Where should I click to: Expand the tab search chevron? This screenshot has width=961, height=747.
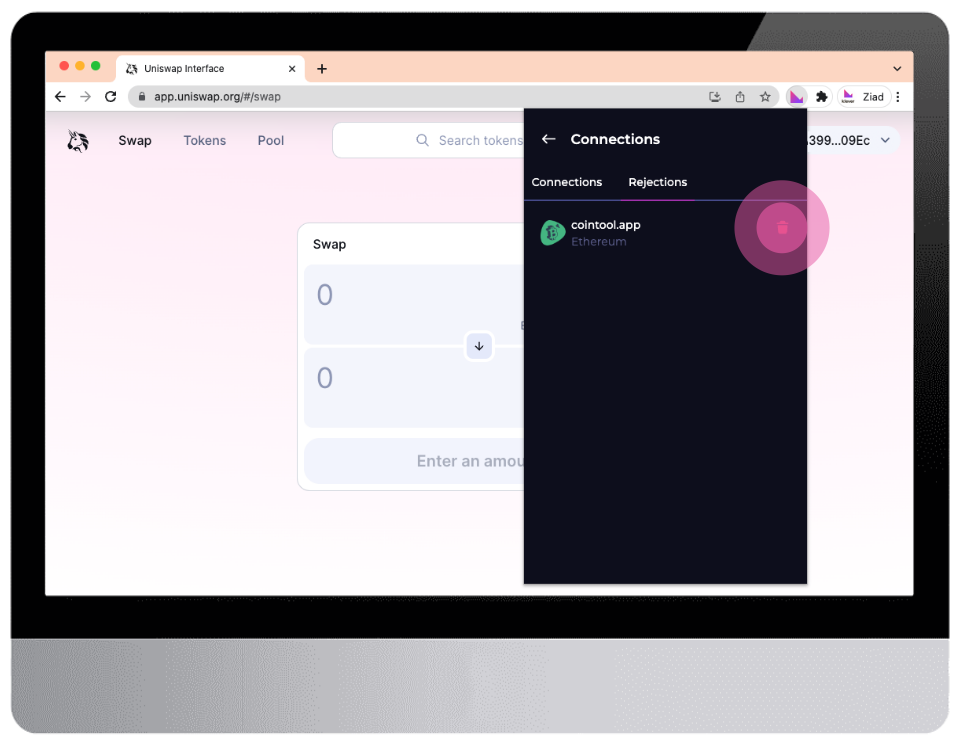point(897,69)
